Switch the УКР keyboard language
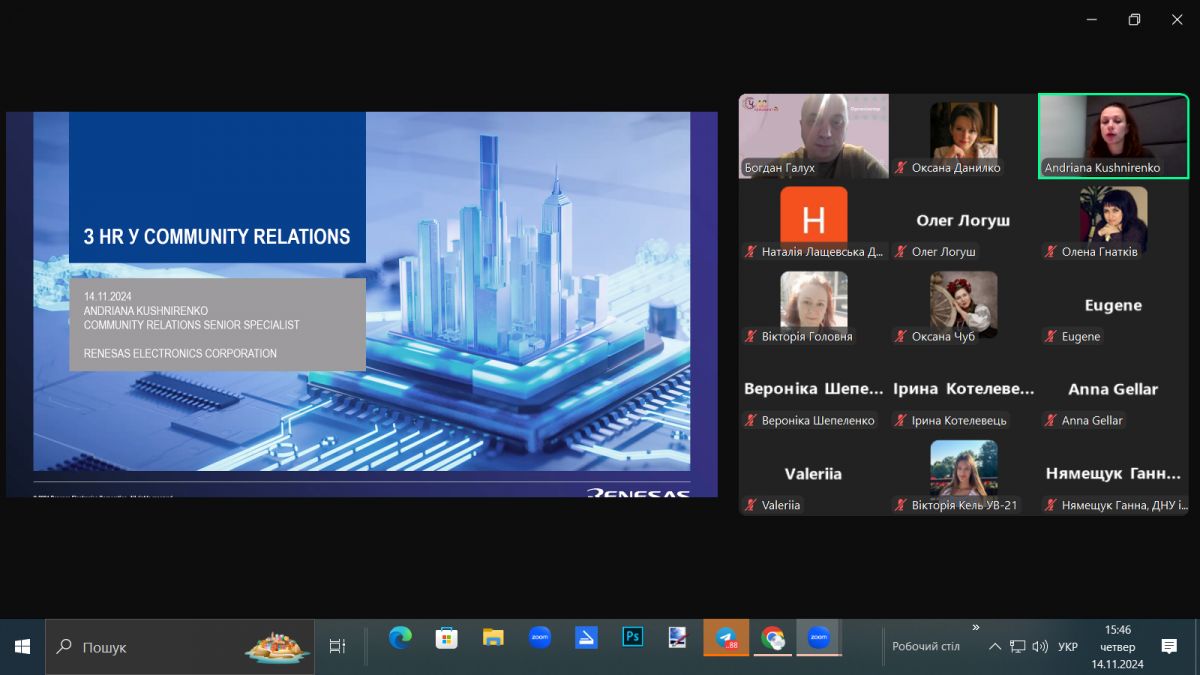Screen dimensions: 1200x675 click(x=1068, y=647)
